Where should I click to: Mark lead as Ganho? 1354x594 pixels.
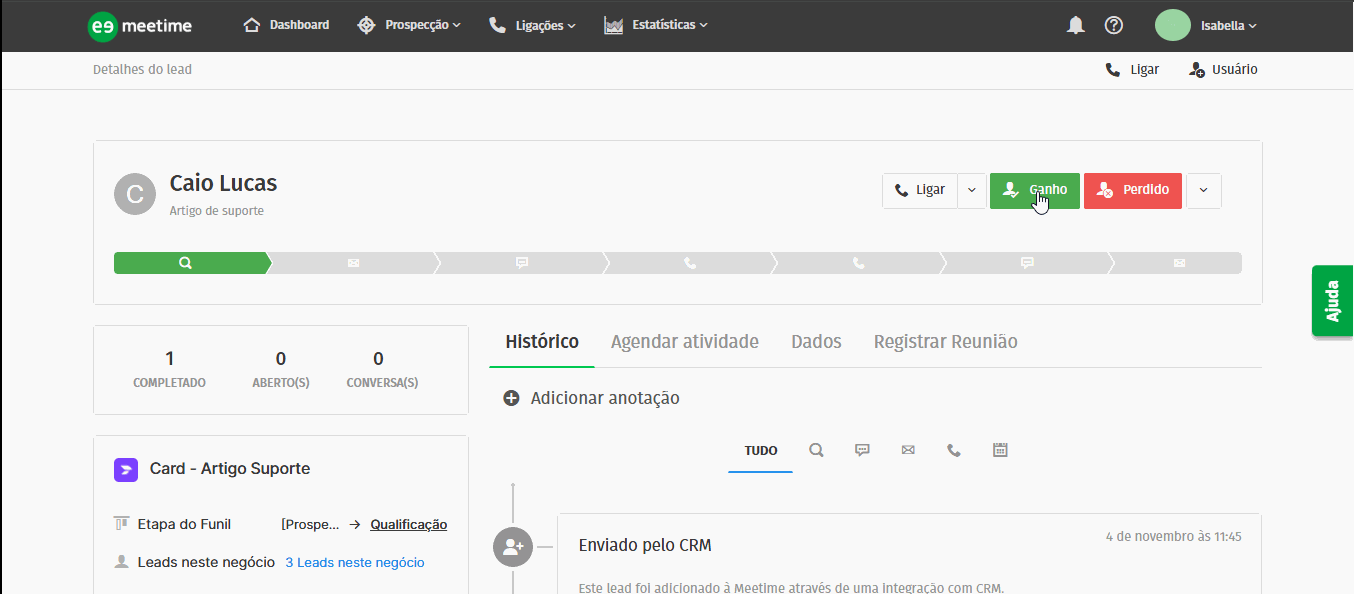pyautogui.click(x=1034, y=190)
